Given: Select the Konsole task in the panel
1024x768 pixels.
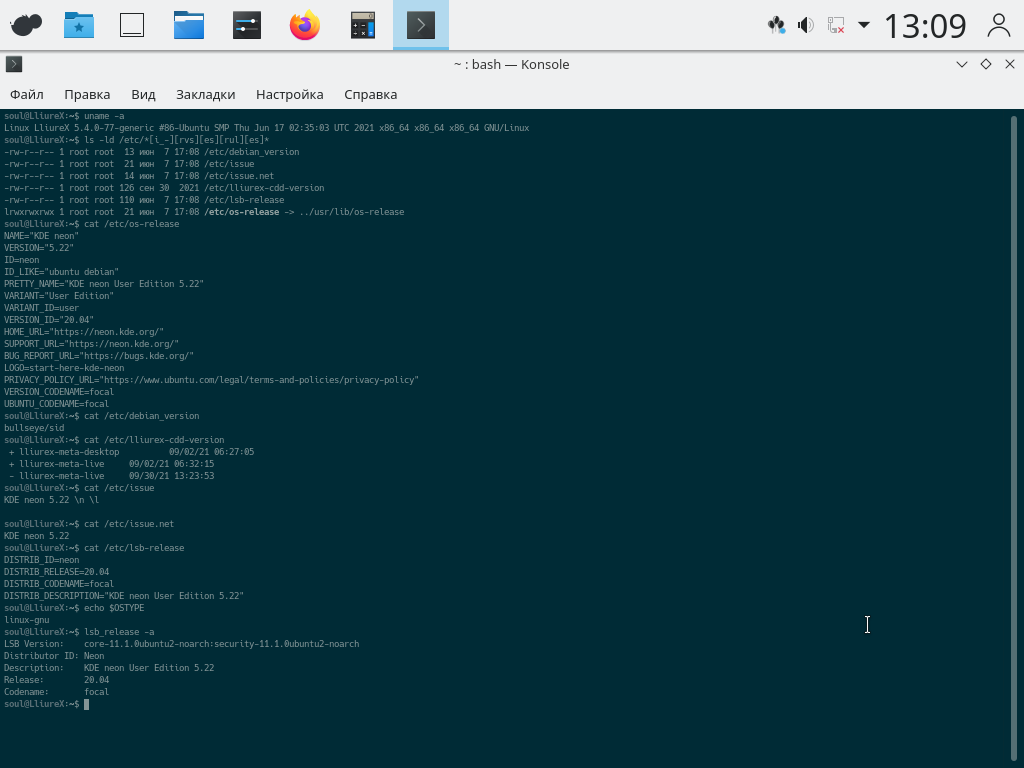Looking at the screenshot, I should pos(421,25).
